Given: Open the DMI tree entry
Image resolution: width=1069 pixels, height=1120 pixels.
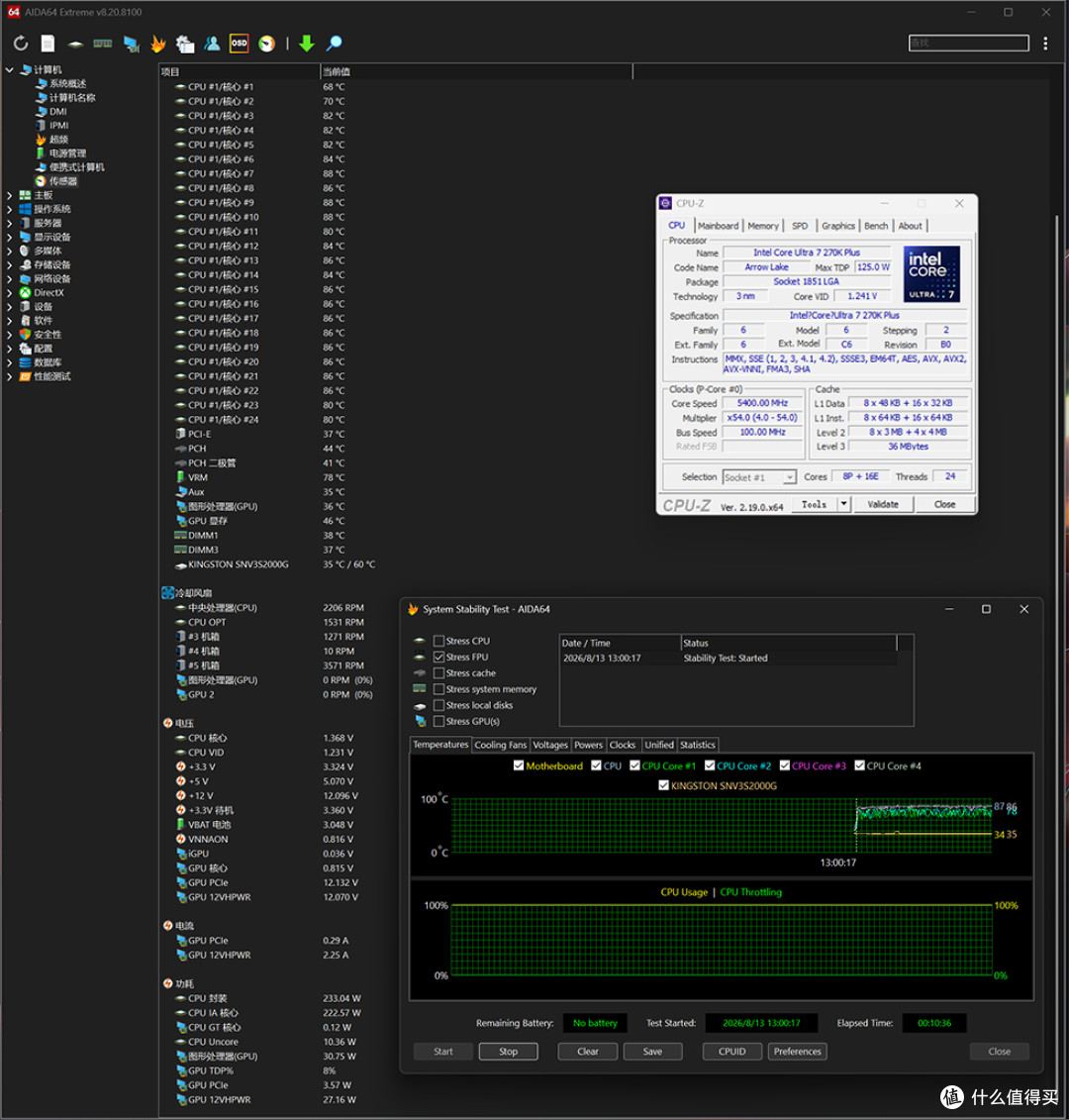Looking at the screenshot, I should point(57,112).
